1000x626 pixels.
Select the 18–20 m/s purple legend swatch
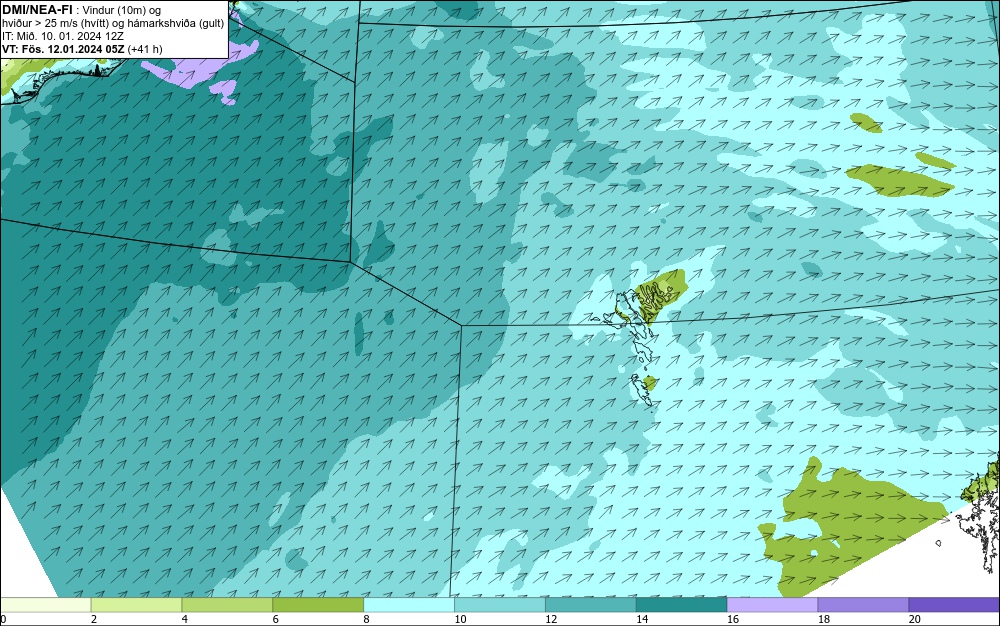point(864,604)
